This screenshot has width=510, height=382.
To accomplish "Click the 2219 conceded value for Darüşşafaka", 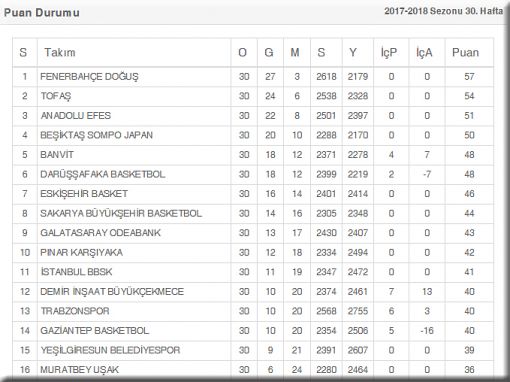I will [x=358, y=174].
